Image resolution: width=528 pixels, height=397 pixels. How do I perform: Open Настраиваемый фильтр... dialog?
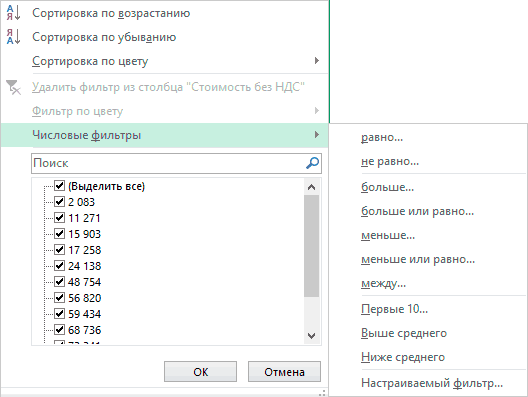tap(432, 383)
